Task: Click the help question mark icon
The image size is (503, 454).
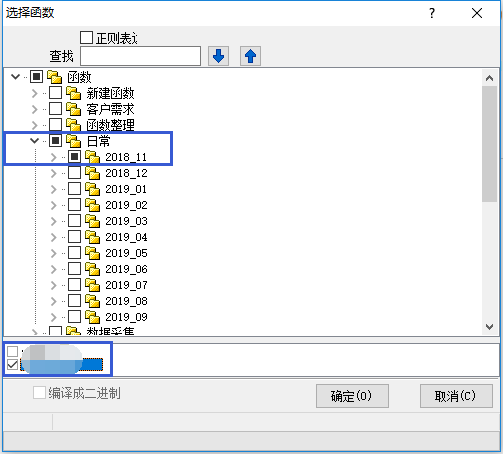Action: [432, 13]
